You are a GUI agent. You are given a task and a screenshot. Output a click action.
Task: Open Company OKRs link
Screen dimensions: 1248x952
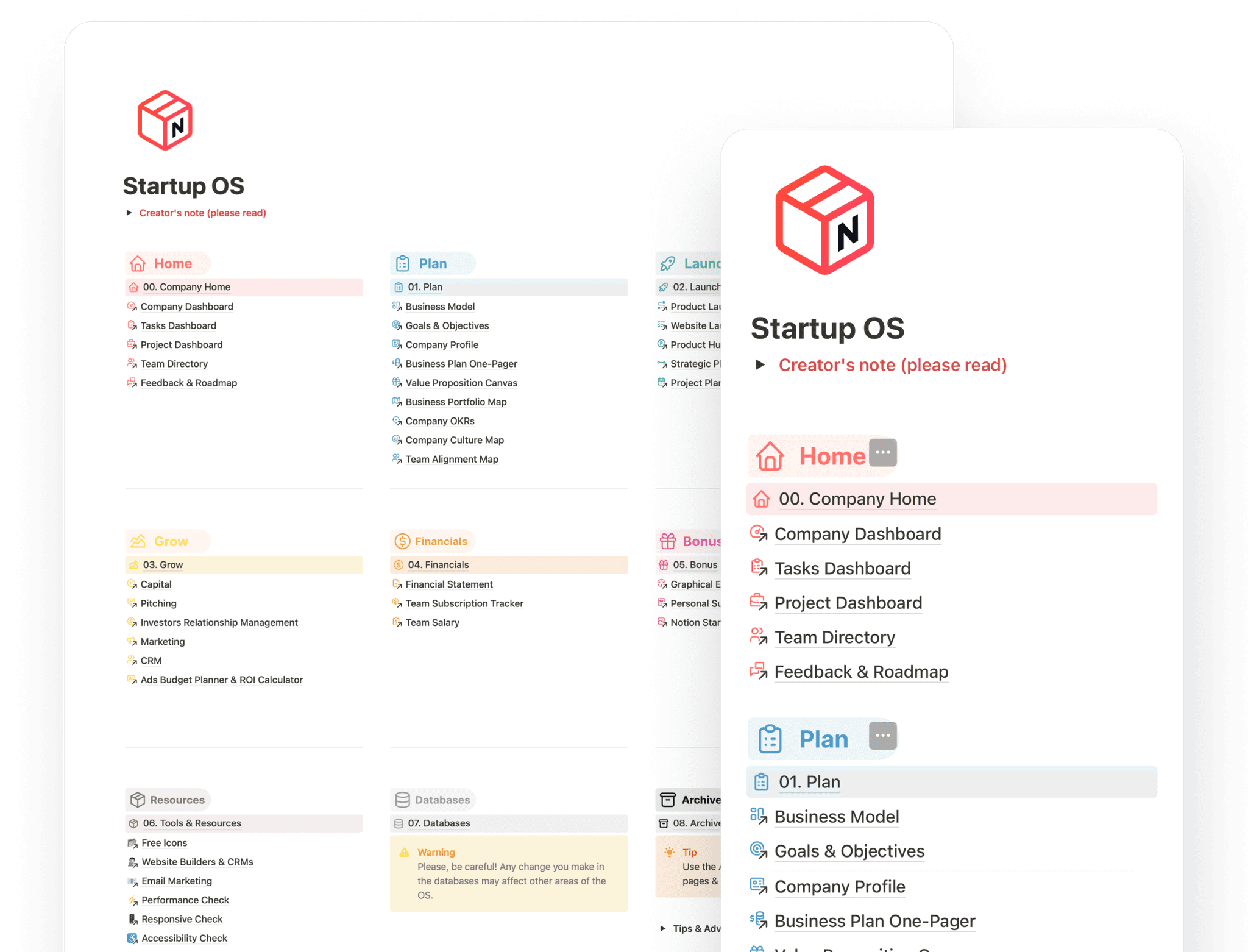439,421
